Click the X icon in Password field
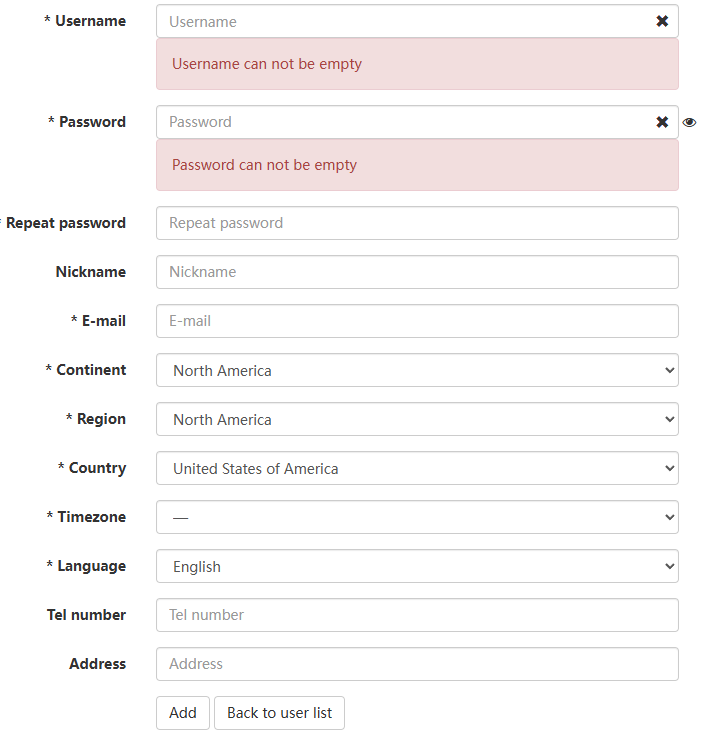The width and height of the screenshot is (712, 737). click(662, 122)
